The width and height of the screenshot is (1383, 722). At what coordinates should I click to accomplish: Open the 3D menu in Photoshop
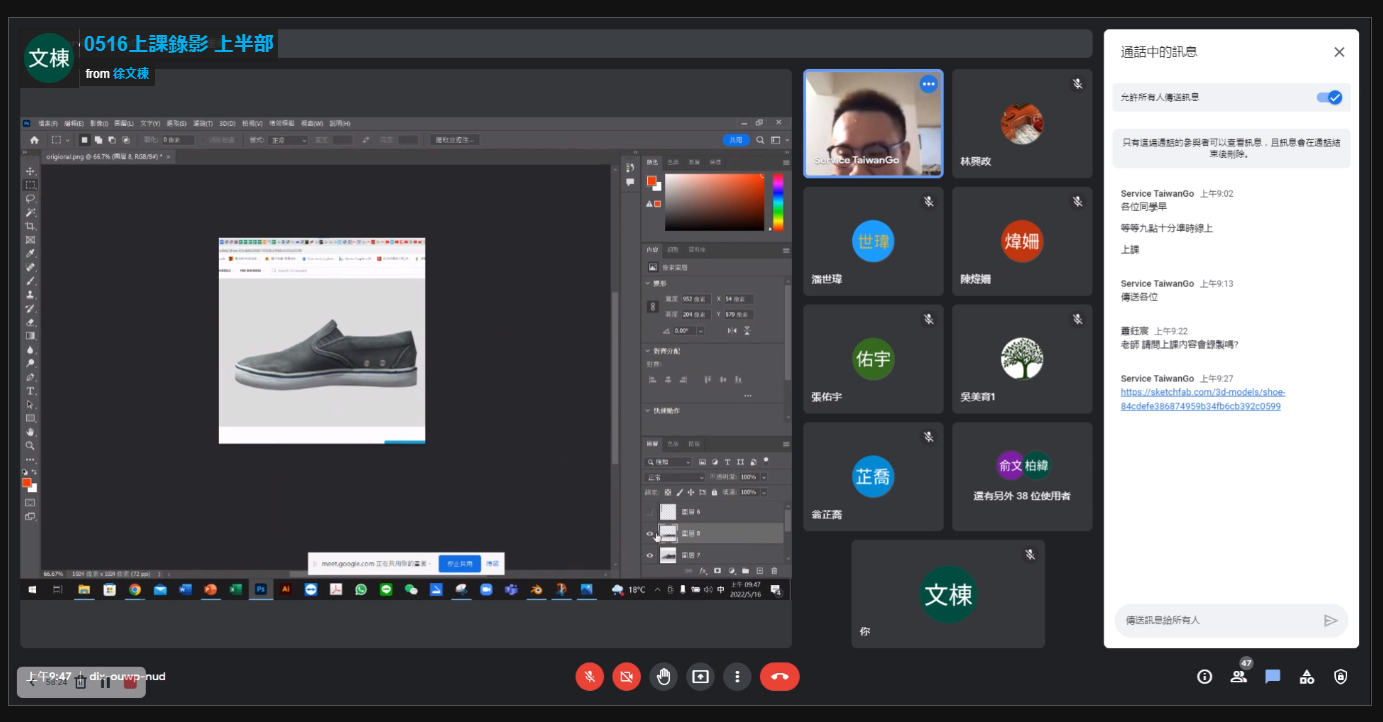pyautogui.click(x=227, y=123)
